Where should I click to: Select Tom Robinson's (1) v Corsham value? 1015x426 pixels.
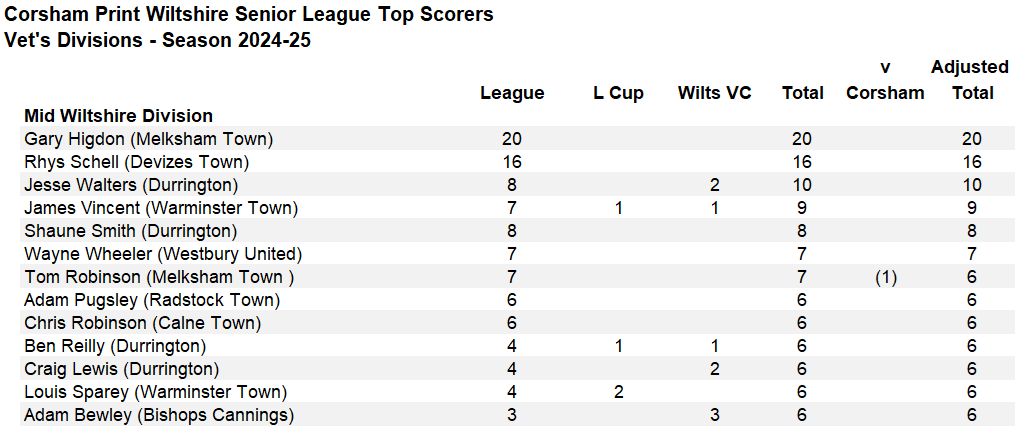click(x=885, y=277)
